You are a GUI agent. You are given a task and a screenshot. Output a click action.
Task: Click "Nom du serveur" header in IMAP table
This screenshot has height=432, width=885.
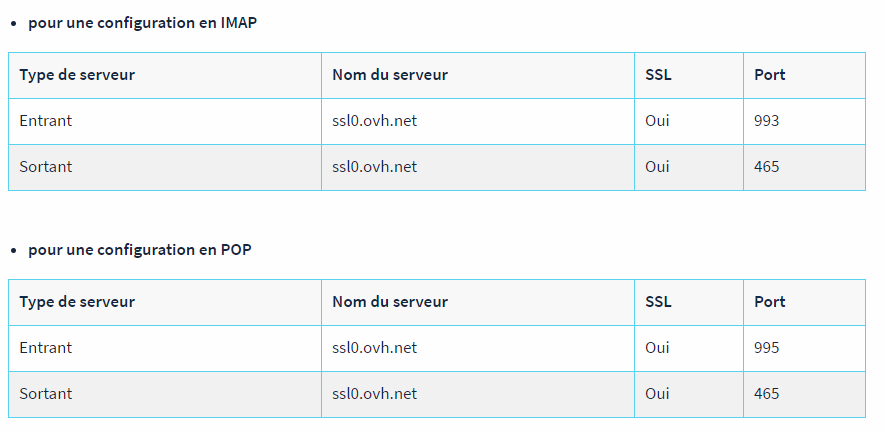click(x=390, y=75)
